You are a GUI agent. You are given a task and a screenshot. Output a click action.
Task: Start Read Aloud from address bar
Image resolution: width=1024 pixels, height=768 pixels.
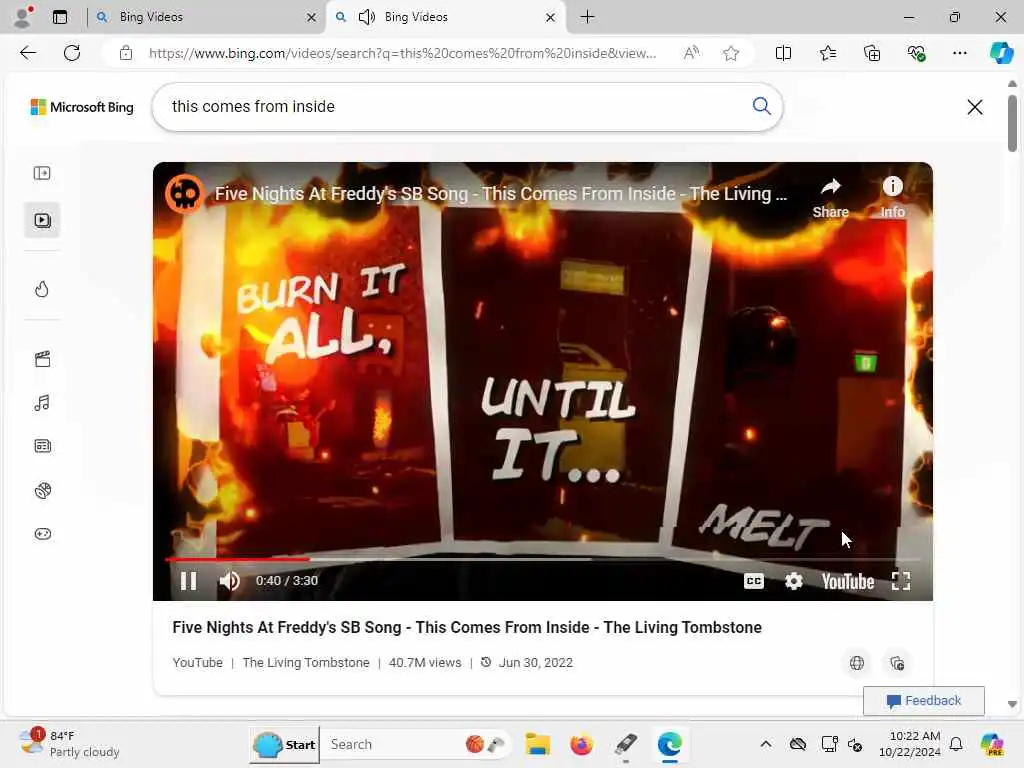(x=691, y=53)
